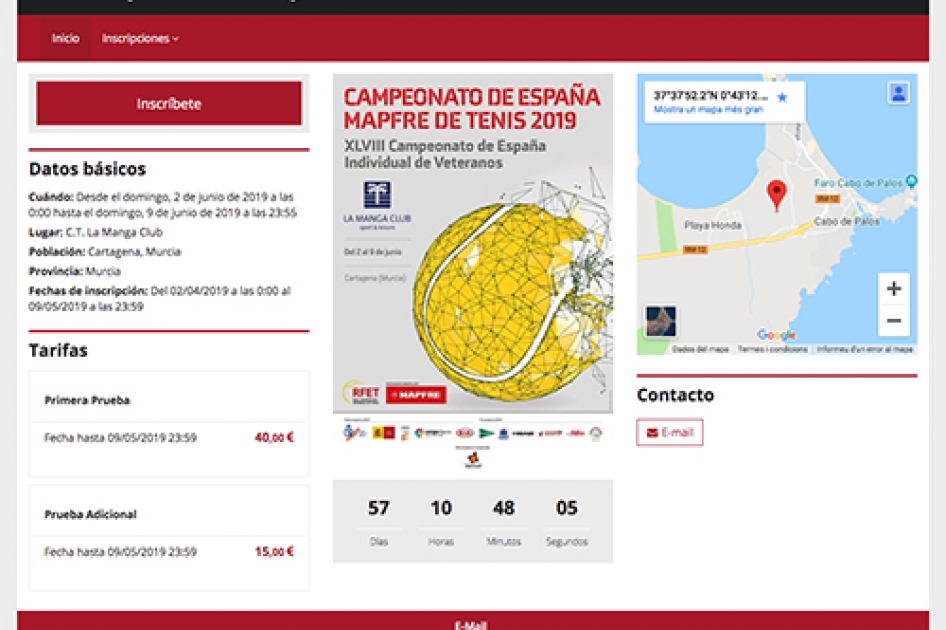The image size is (946, 630).
Task: Click the map coordinates text
Action: [711, 95]
